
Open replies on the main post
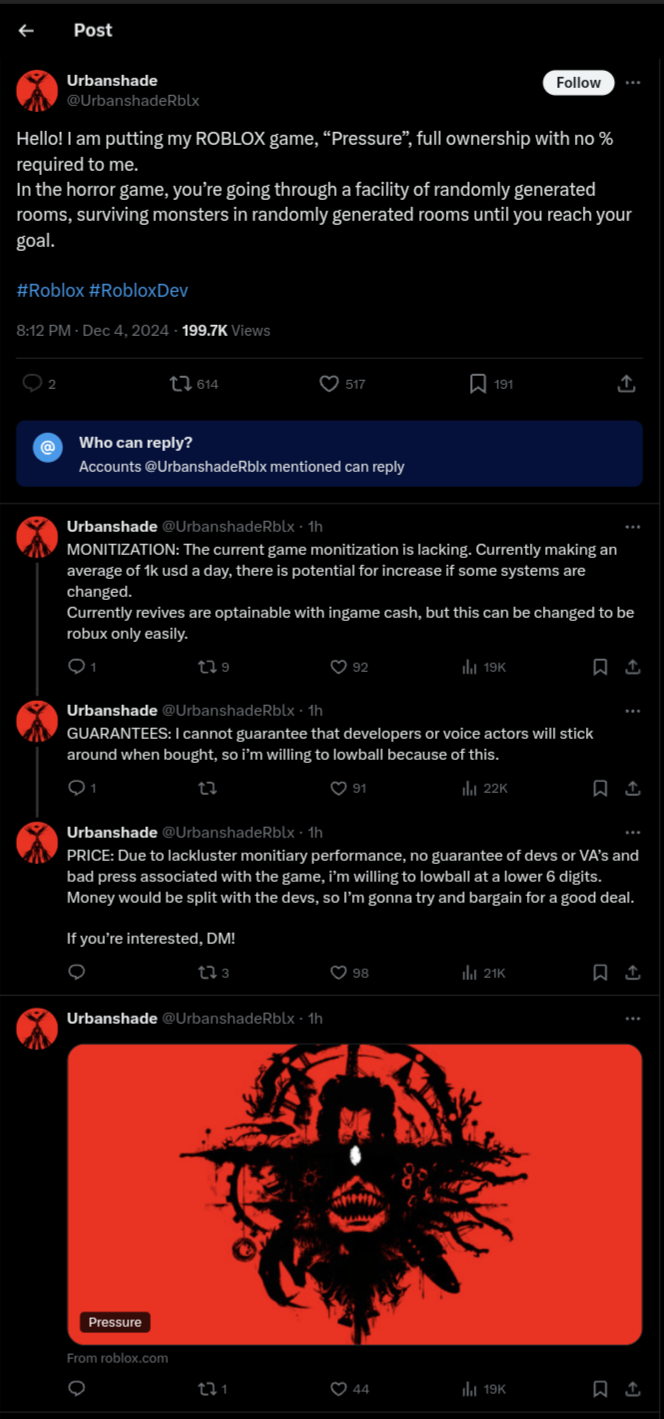[32, 384]
